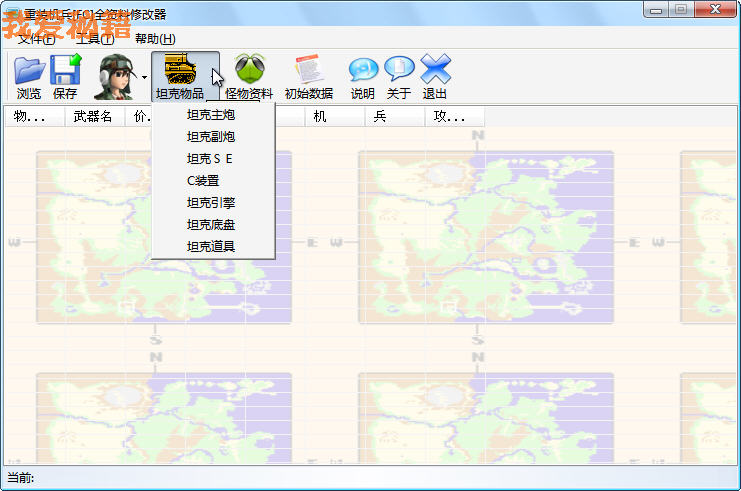Select 坦克引擎 menu item
Image resolution: width=741 pixels, height=491 pixels.
point(211,203)
